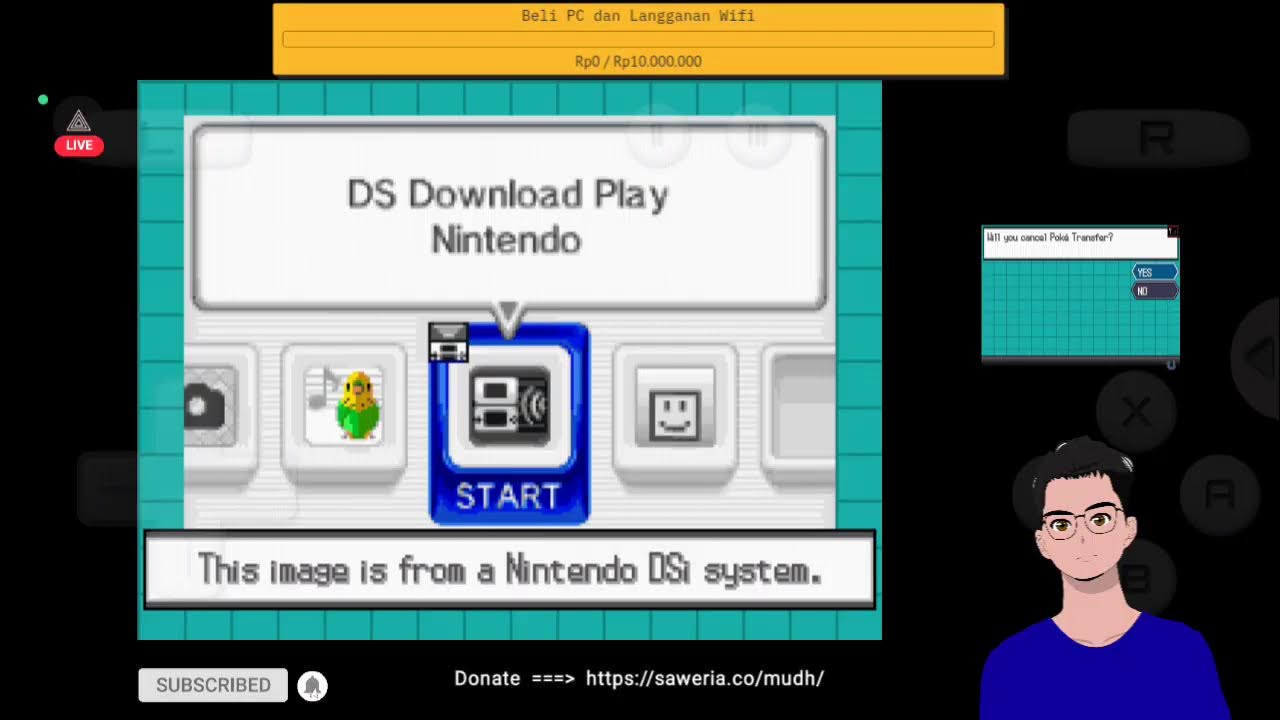Screen dimensions: 1280x720
Task: Toggle the notification bell next to SUBSCRIBED
Action: click(x=312, y=685)
